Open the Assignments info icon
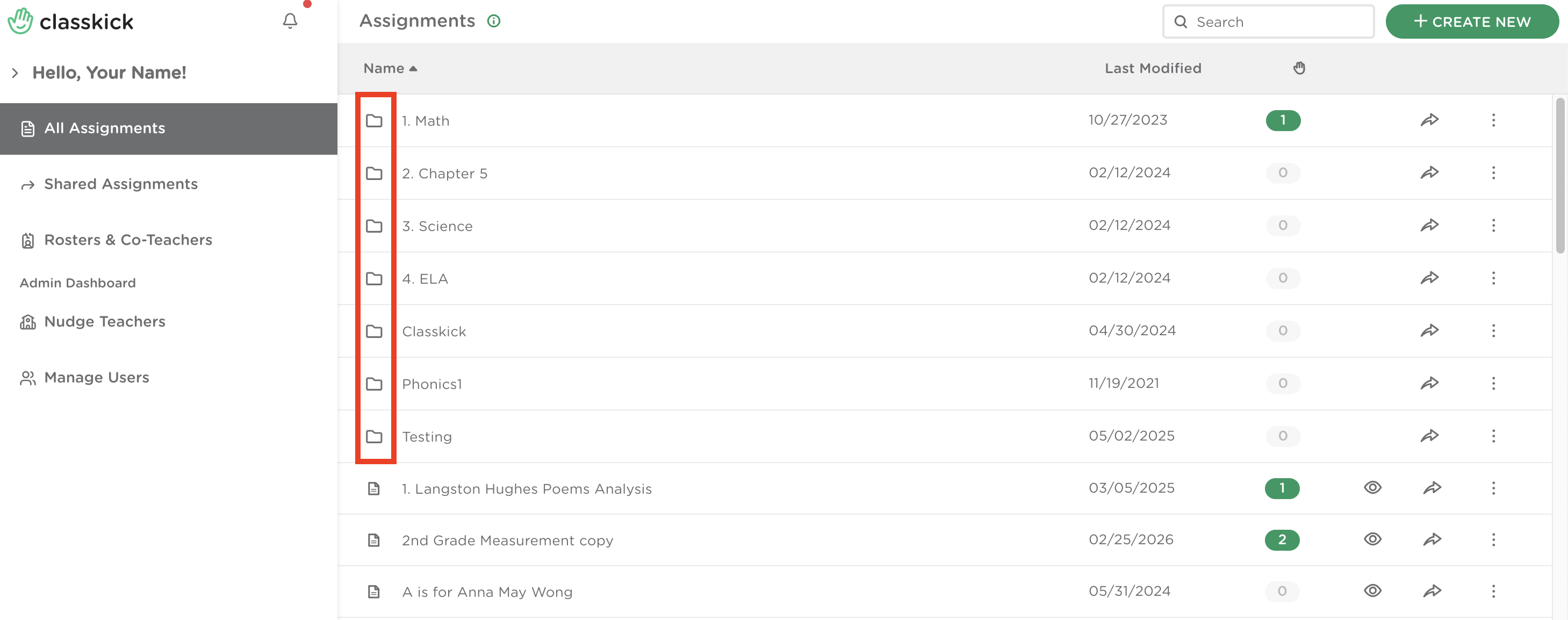Screen dimensions: 1568x620 (x=494, y=21)
